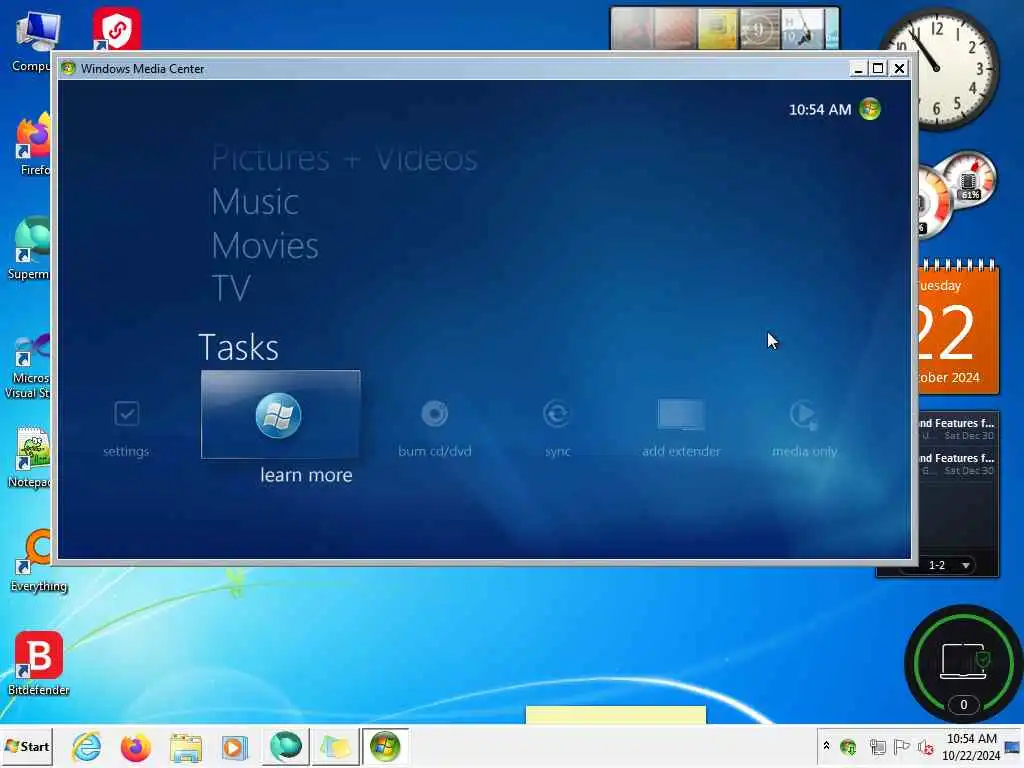The width and height of the screenshot is (1024, 768).
Task: Show hidden system tray icons
Action: coord(826,745)
